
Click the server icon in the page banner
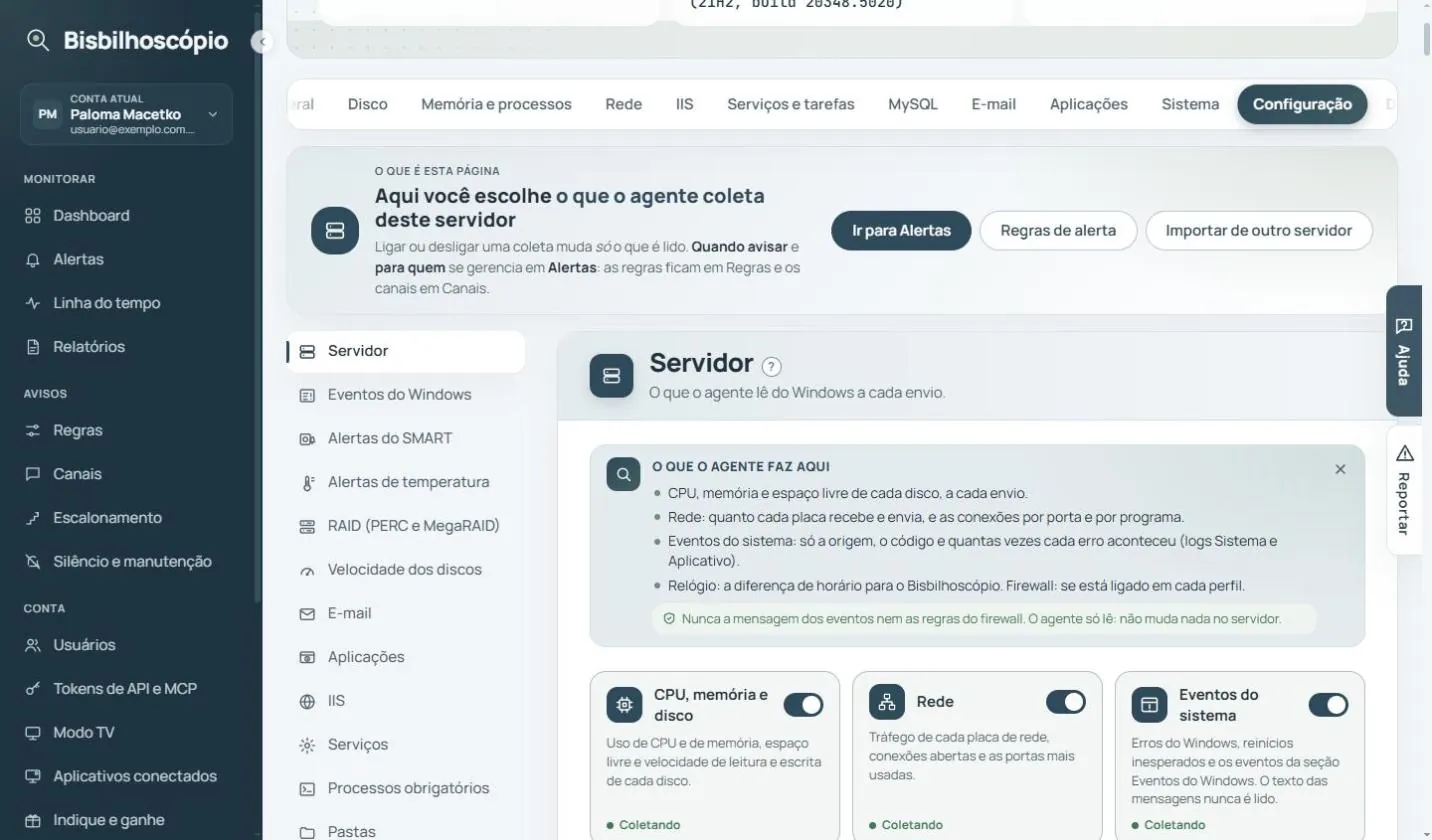tap(335, 231)
